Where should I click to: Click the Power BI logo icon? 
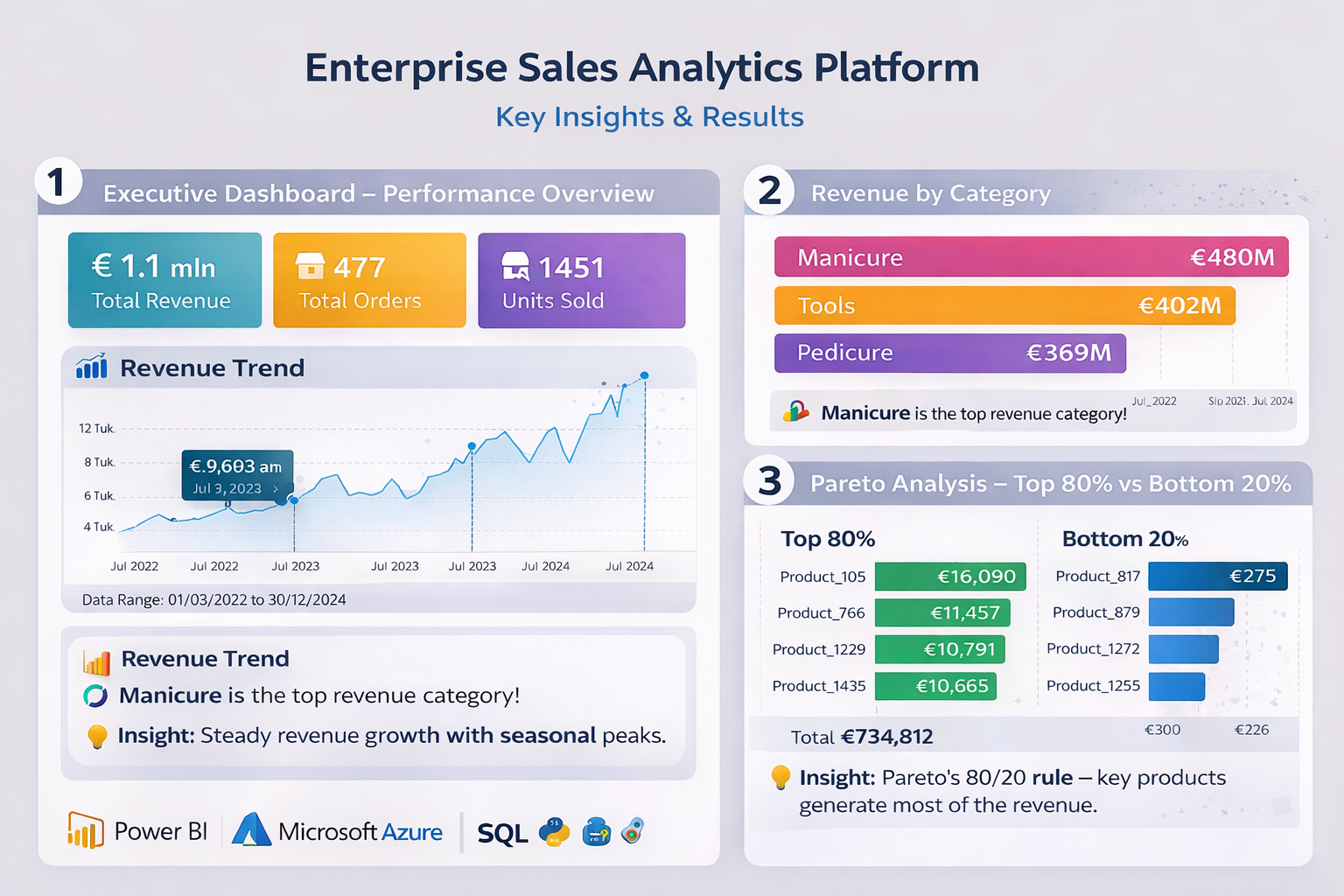86,829
